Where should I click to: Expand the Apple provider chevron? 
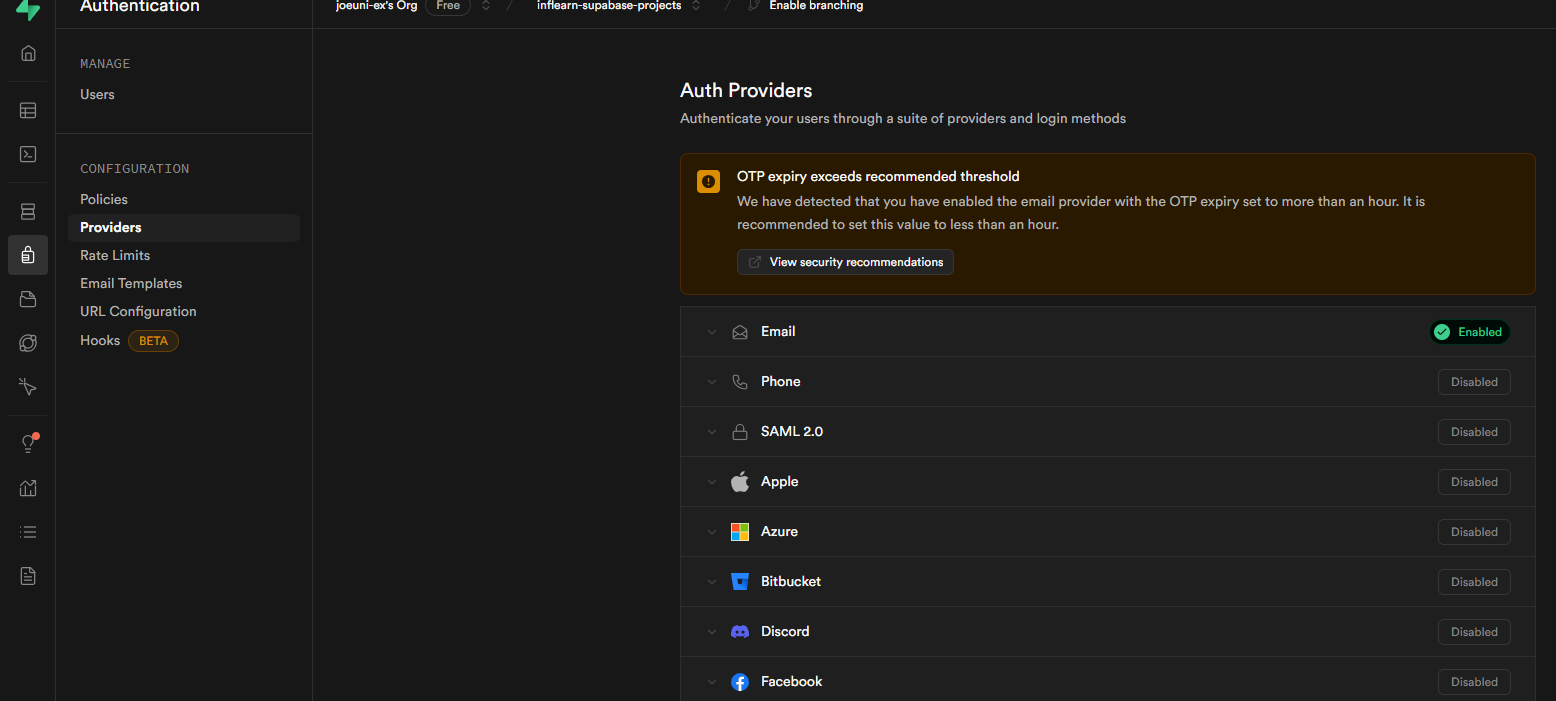pos(712,482)
